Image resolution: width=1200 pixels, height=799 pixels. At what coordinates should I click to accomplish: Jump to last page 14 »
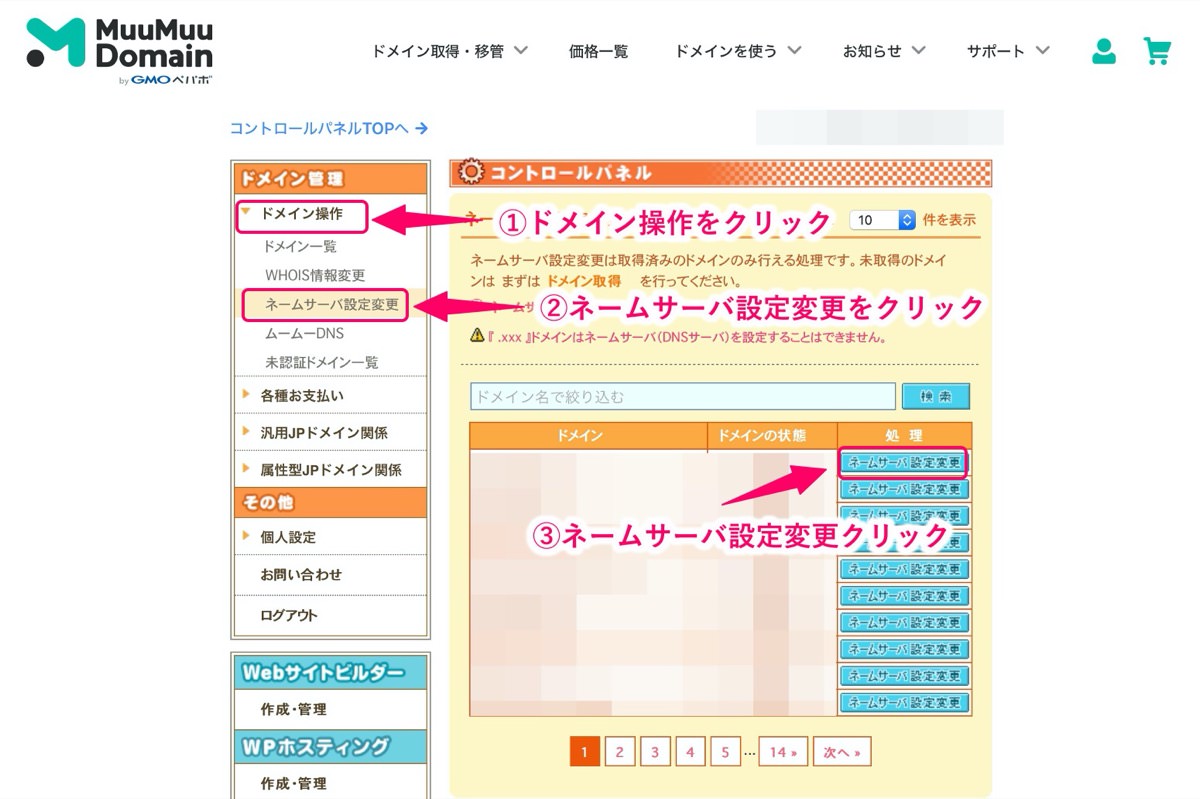(784, 752)
